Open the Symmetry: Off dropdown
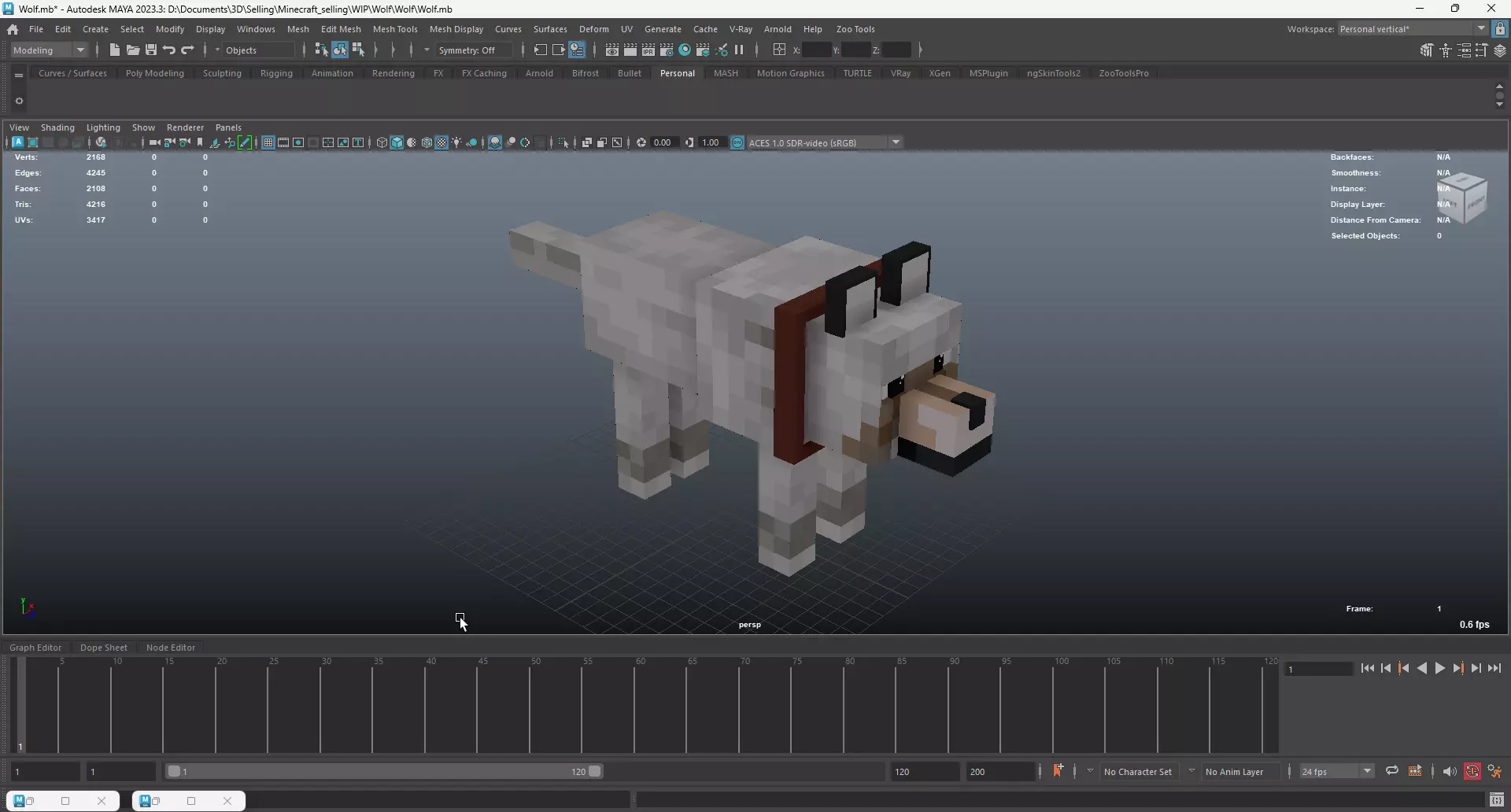 coord(475,50)
